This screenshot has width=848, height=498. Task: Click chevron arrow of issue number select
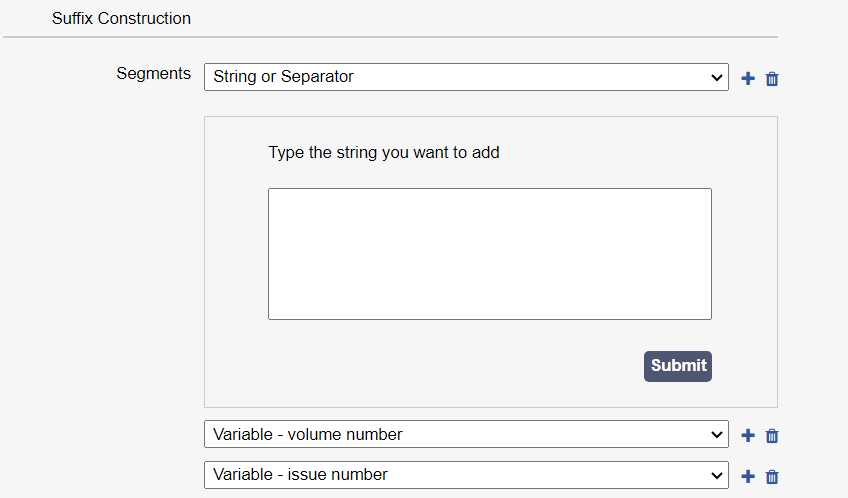coord(716,475)
